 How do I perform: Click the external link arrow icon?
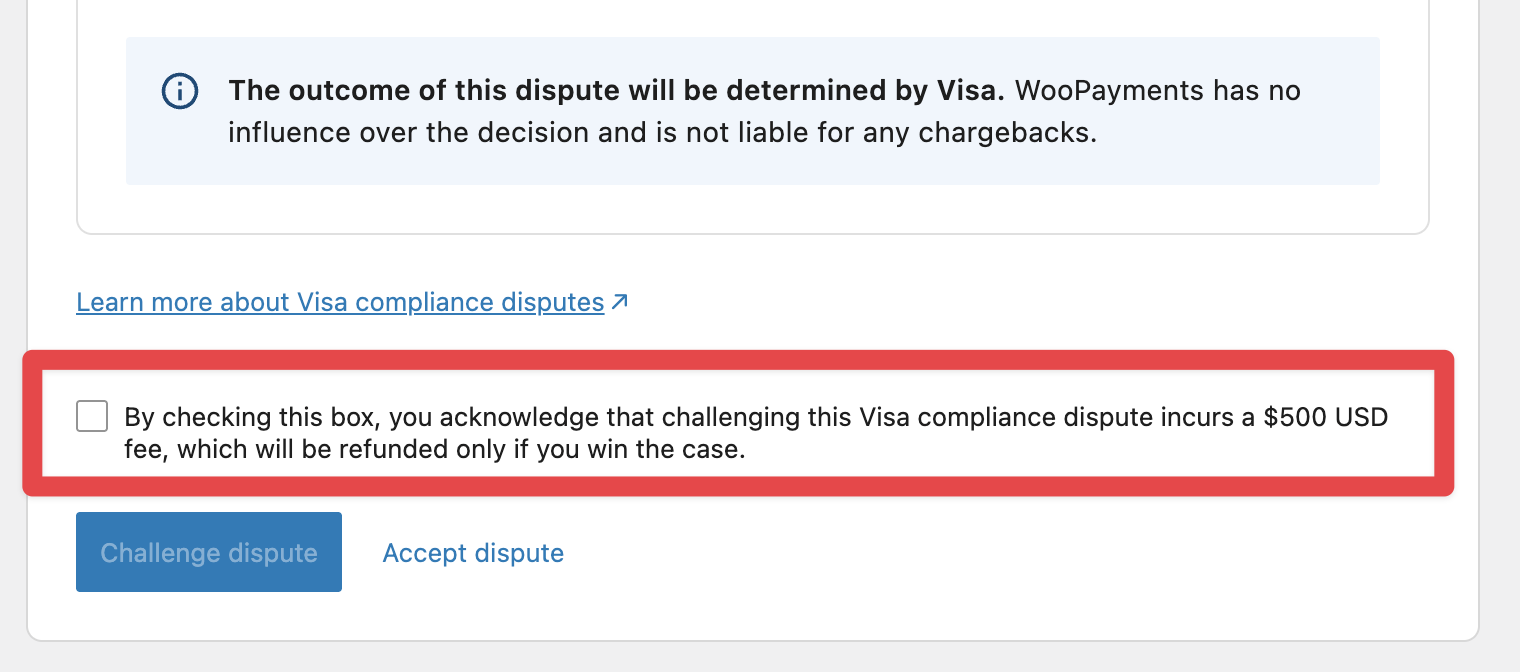(620, 301)
